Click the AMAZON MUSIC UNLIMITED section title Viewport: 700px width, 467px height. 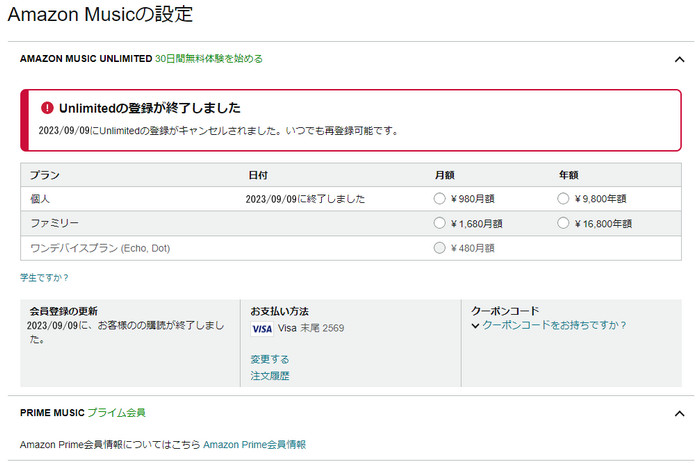click(86, 58)
